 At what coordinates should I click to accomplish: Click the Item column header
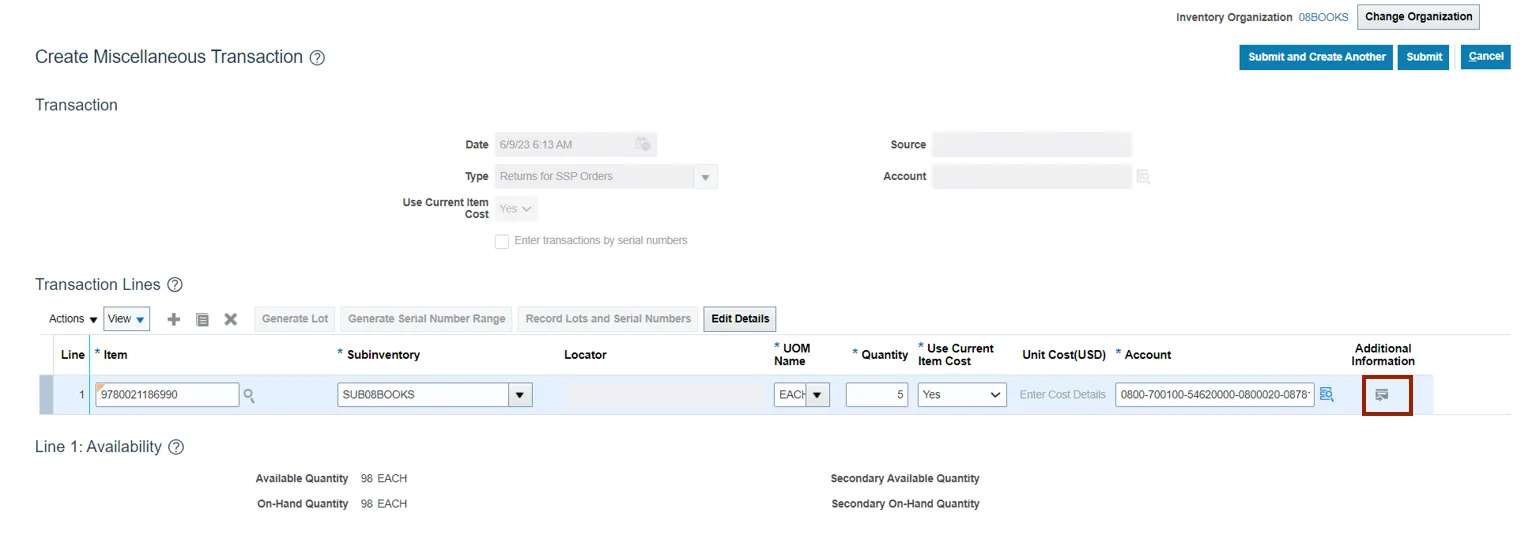[115, 355]
